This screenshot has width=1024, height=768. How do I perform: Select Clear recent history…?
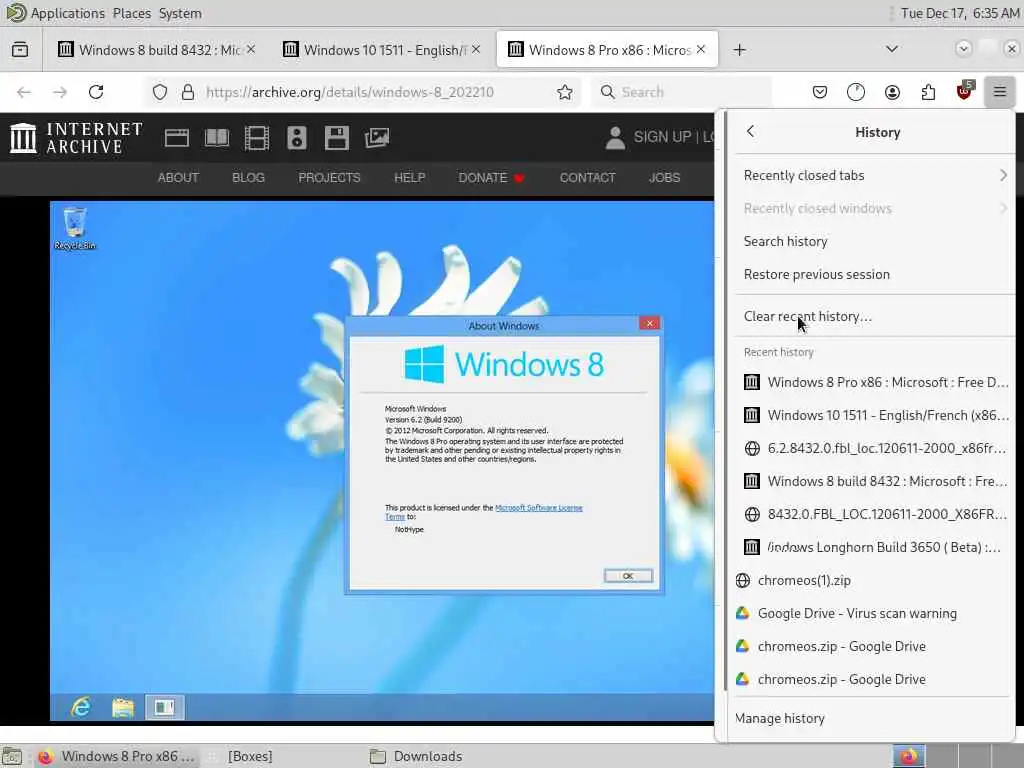coord(875,316)
